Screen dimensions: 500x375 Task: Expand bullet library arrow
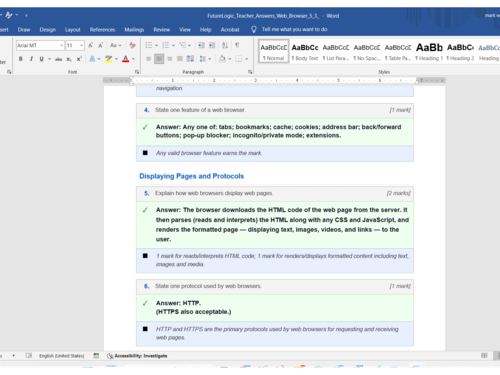tap(156, 45)
